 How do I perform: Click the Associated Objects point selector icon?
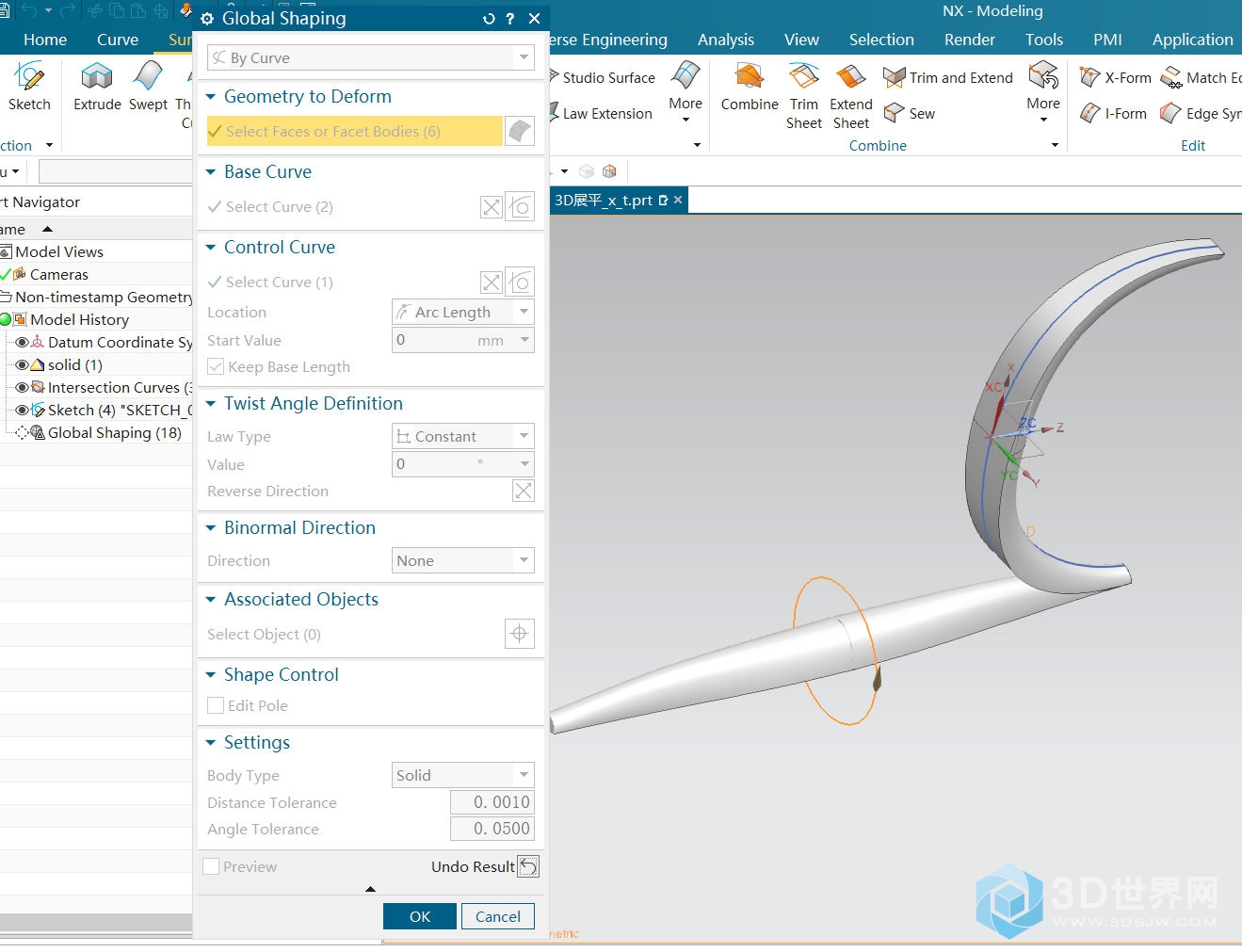[x=520, y=634]
